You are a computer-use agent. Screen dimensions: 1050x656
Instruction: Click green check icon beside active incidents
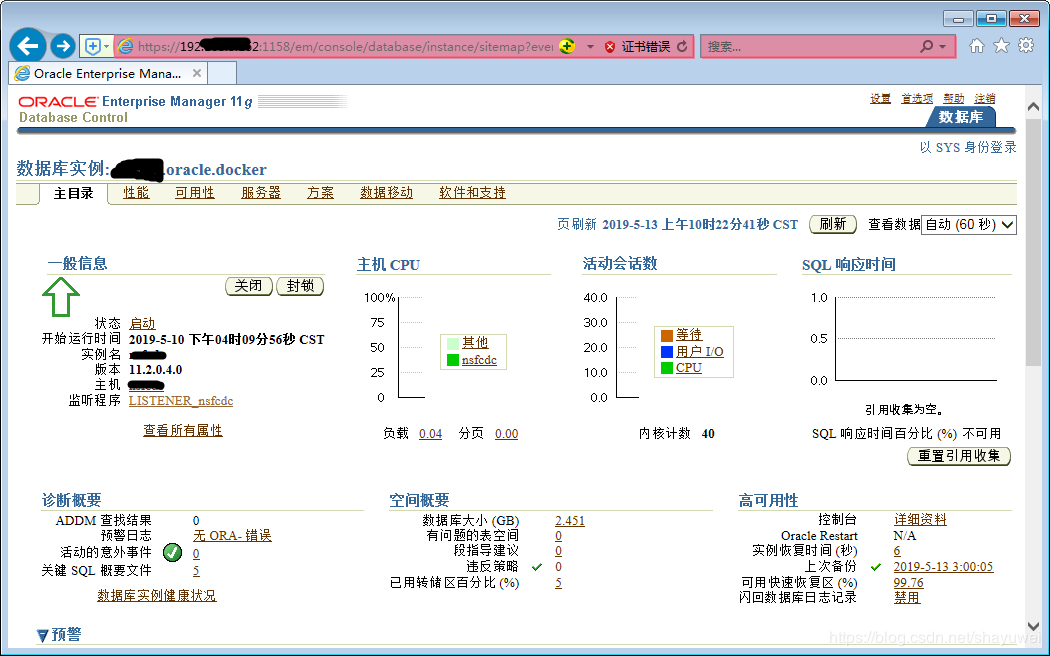pyautogui.click(x=172, y=552)
